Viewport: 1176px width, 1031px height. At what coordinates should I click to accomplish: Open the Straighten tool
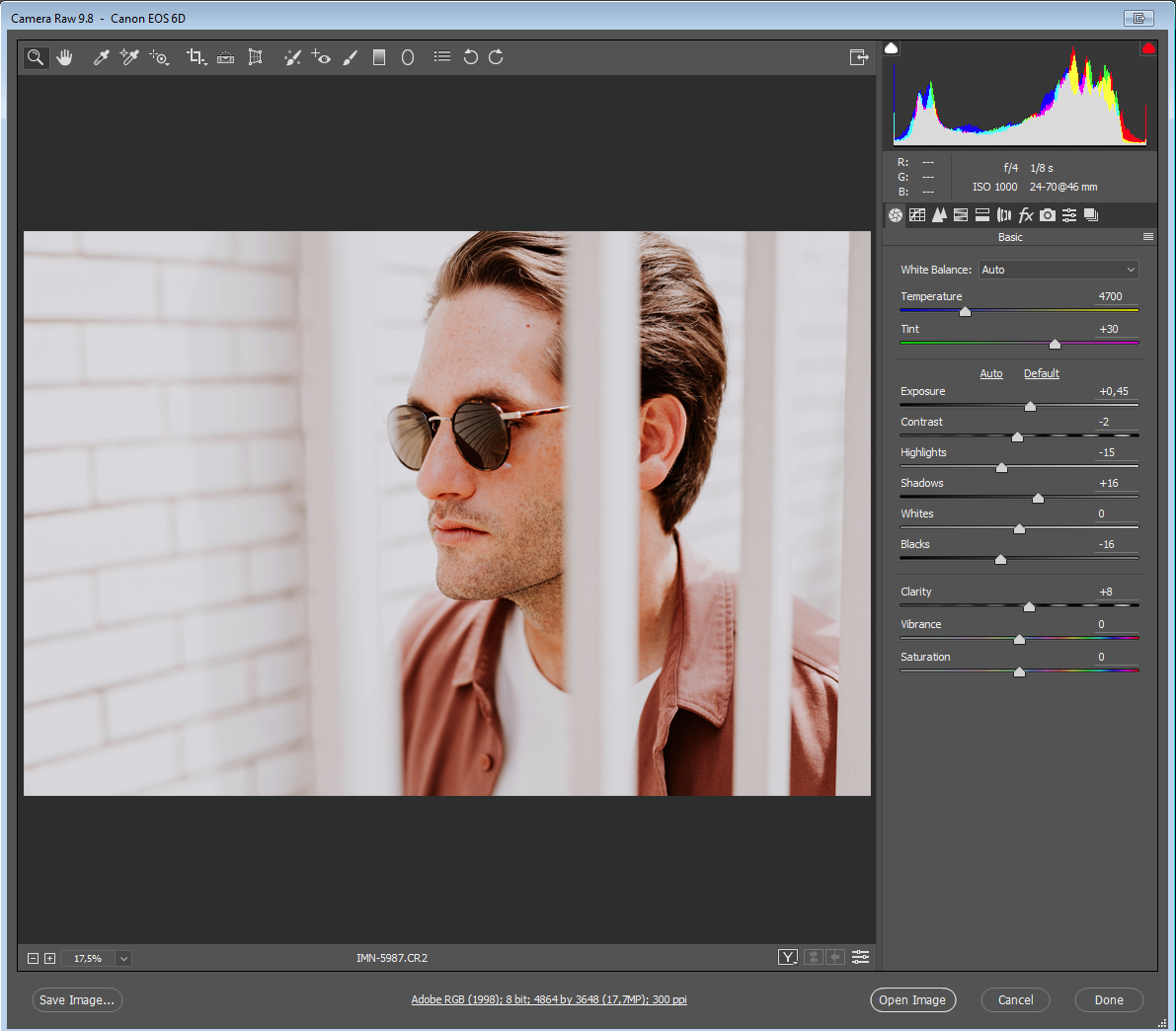tap(225, 57)
